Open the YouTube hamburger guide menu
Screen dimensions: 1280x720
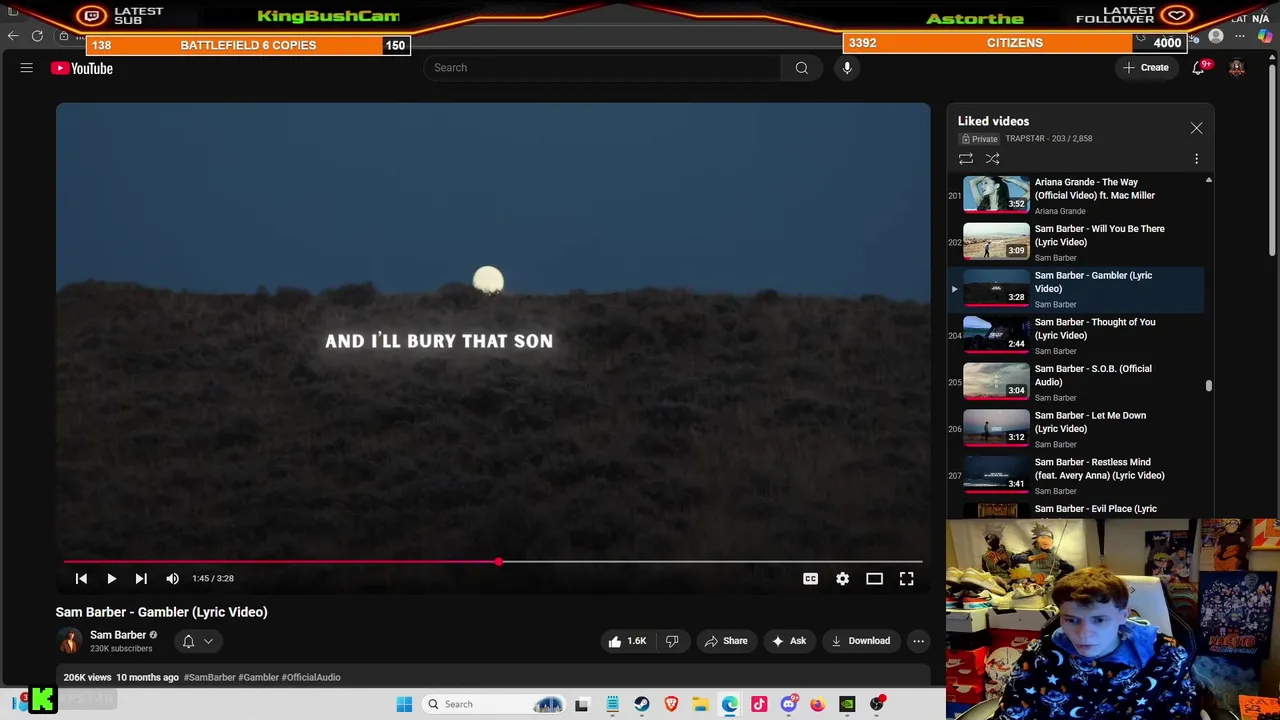27,68
